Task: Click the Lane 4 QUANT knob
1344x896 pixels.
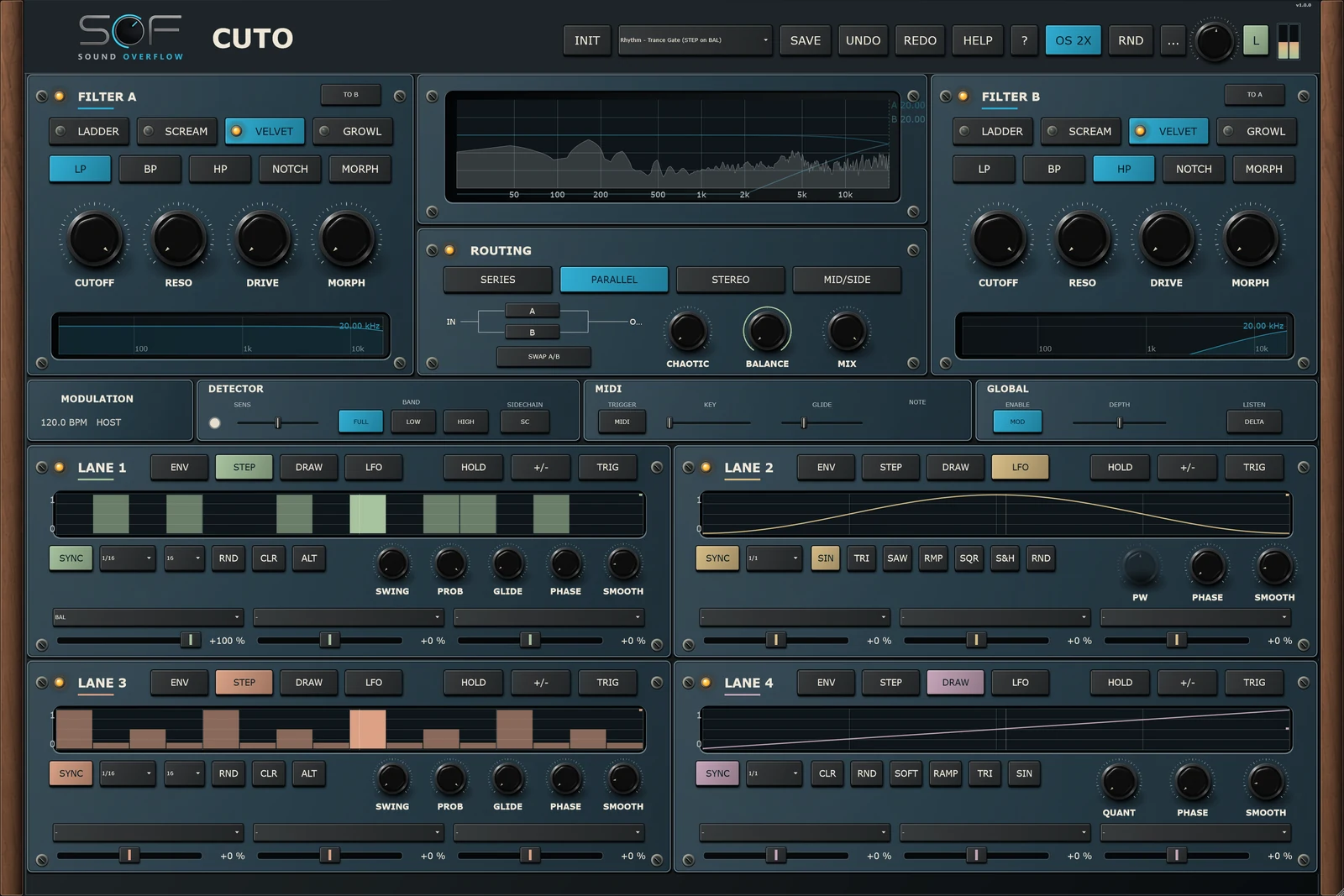Action: [1119, 782]
